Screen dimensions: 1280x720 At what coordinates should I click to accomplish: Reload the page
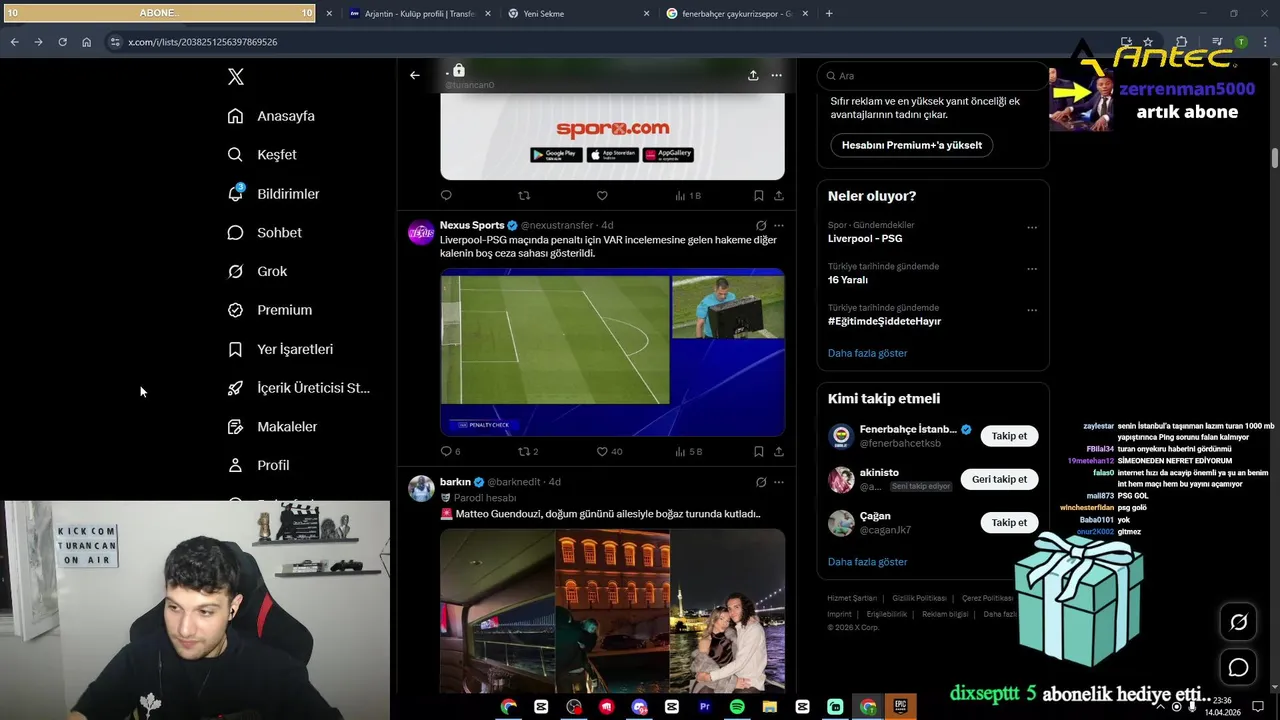(x=62, y=42)
